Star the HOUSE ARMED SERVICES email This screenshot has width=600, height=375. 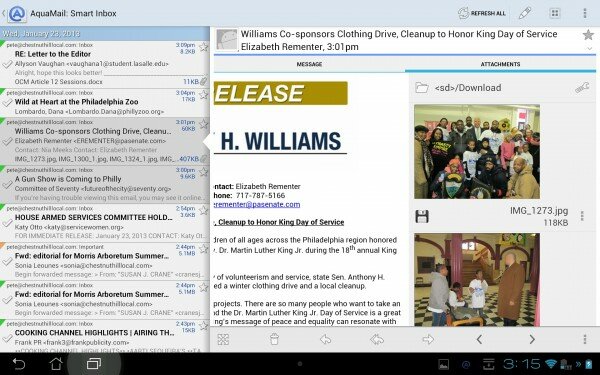click(x=204, y=210)
